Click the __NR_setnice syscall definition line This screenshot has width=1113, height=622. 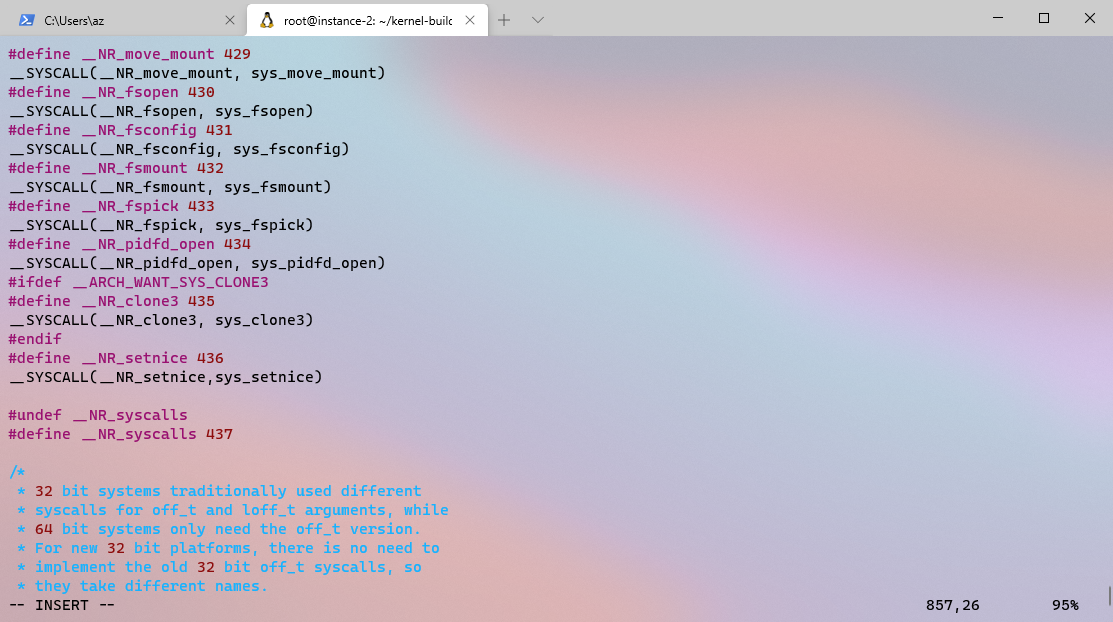[x=165, y=377]
